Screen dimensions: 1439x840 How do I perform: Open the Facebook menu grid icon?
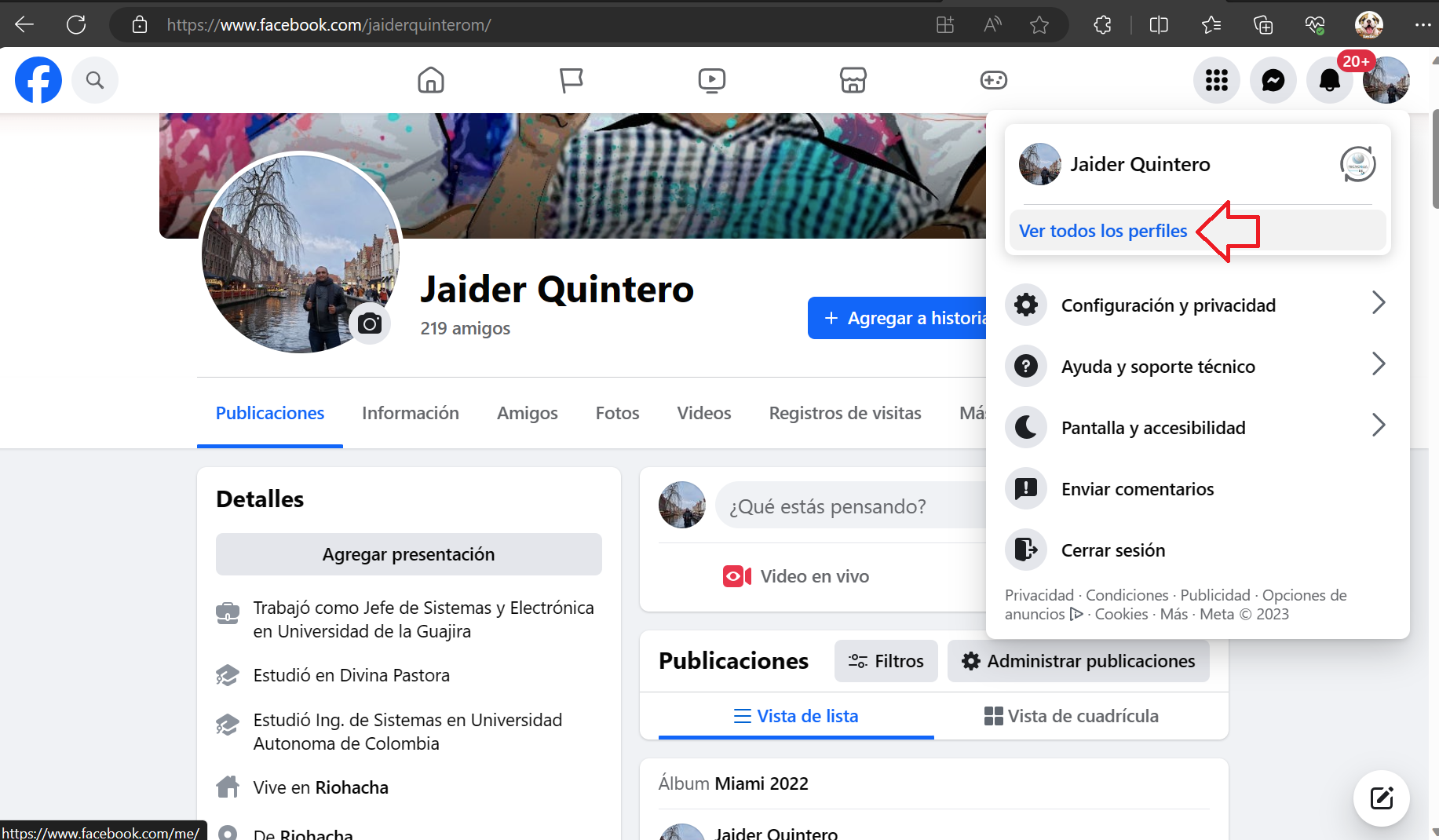point(1216,80)
